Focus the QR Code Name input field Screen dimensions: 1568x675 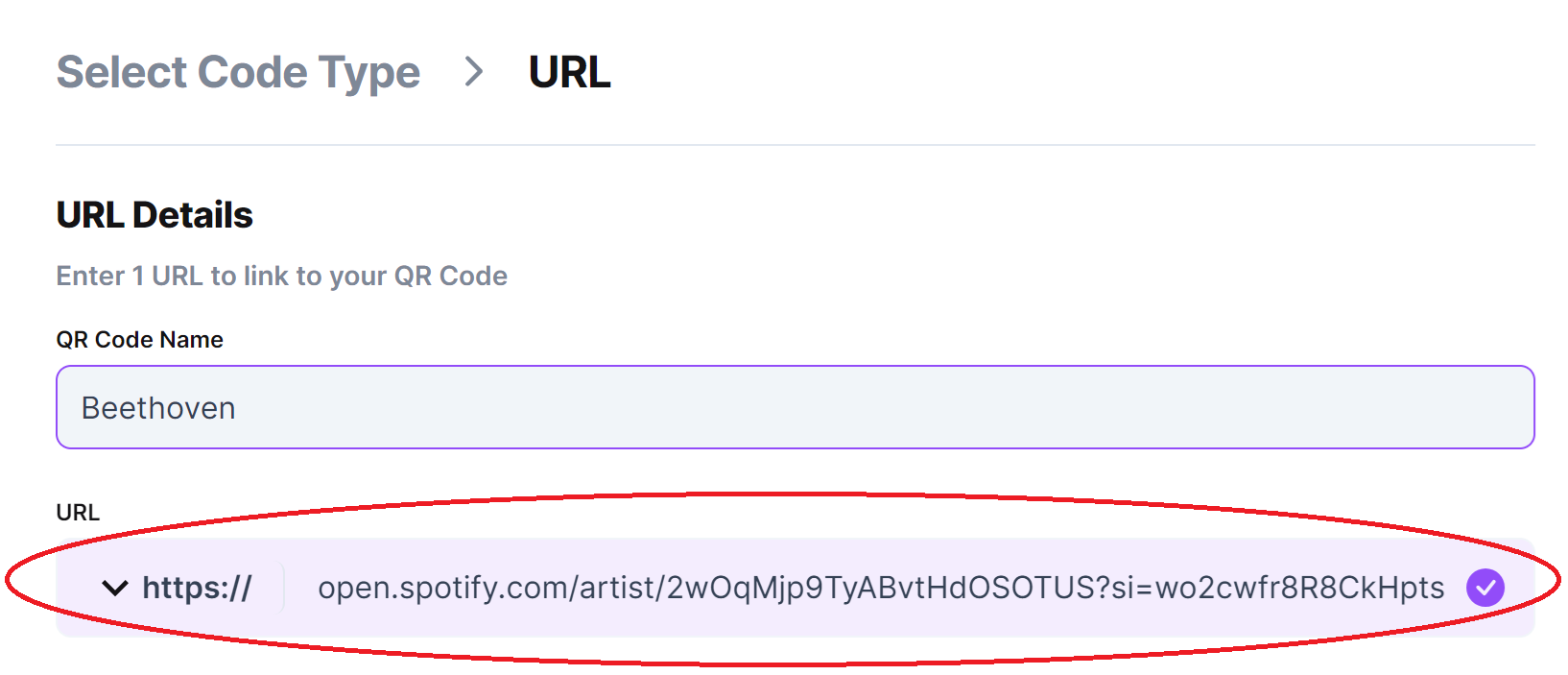(x=795, y=407)
